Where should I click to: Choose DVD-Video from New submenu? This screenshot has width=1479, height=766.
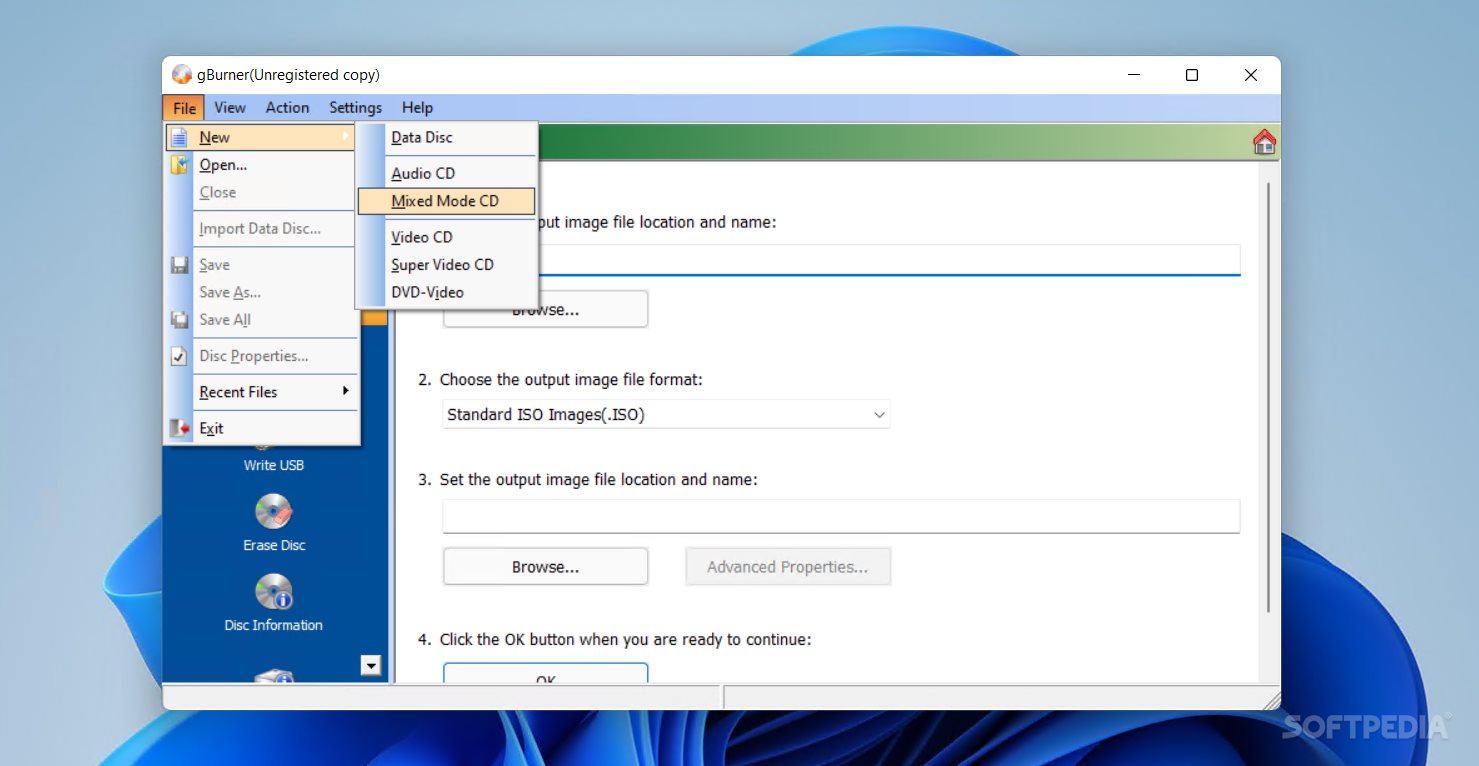[447, 292]
